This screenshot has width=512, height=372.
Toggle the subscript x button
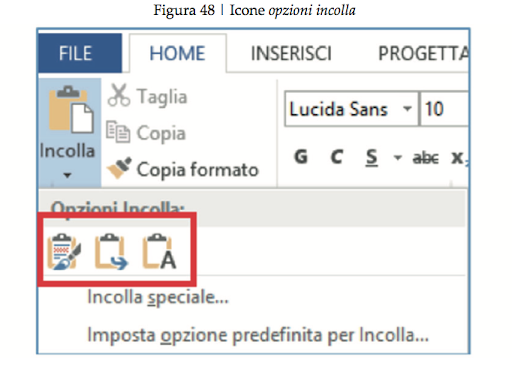[459, 158]
